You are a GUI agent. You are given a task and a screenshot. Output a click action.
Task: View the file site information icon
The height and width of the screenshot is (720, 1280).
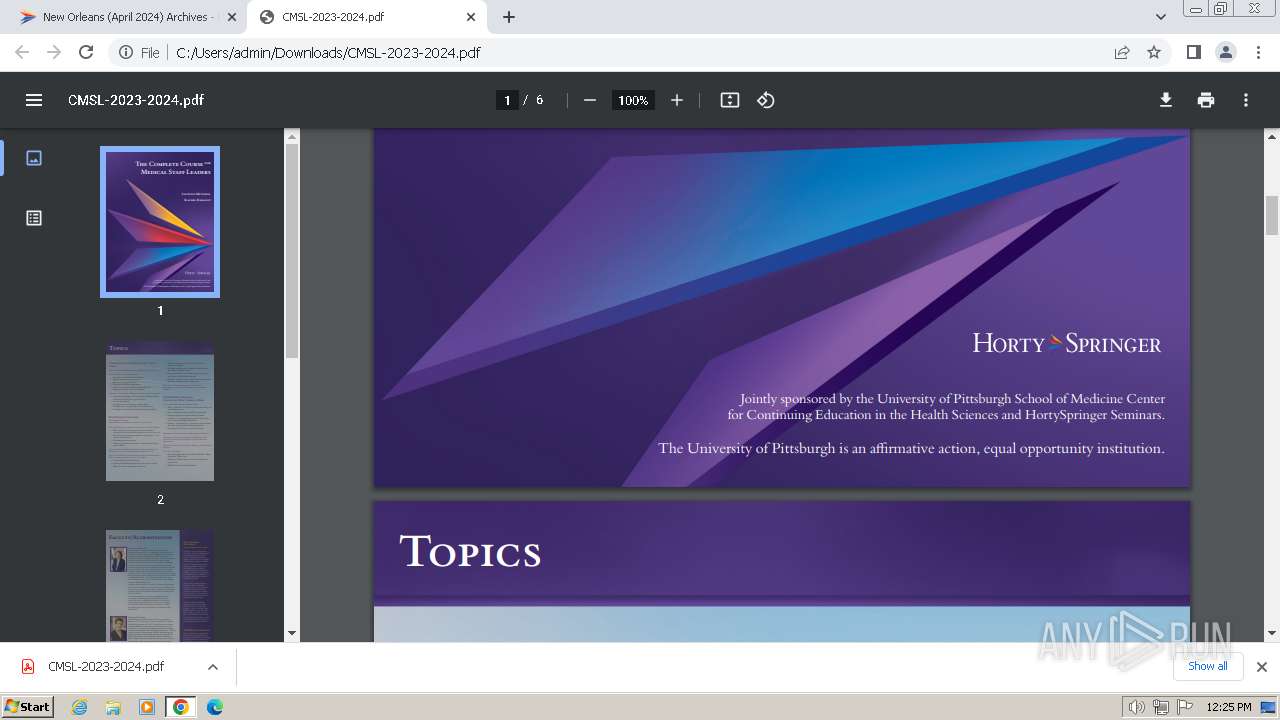point(127,52)
